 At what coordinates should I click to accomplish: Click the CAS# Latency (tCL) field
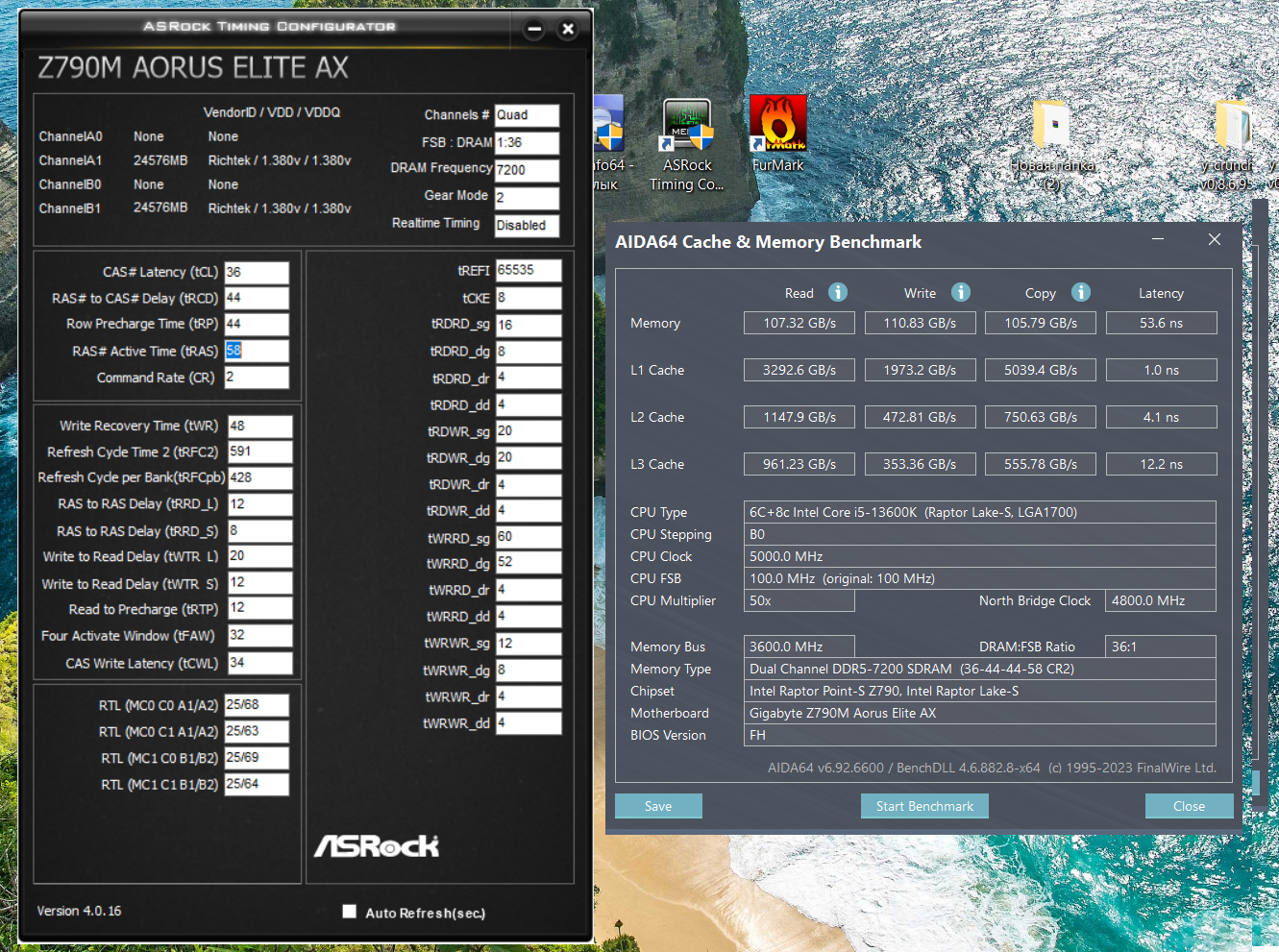point(257,272)
